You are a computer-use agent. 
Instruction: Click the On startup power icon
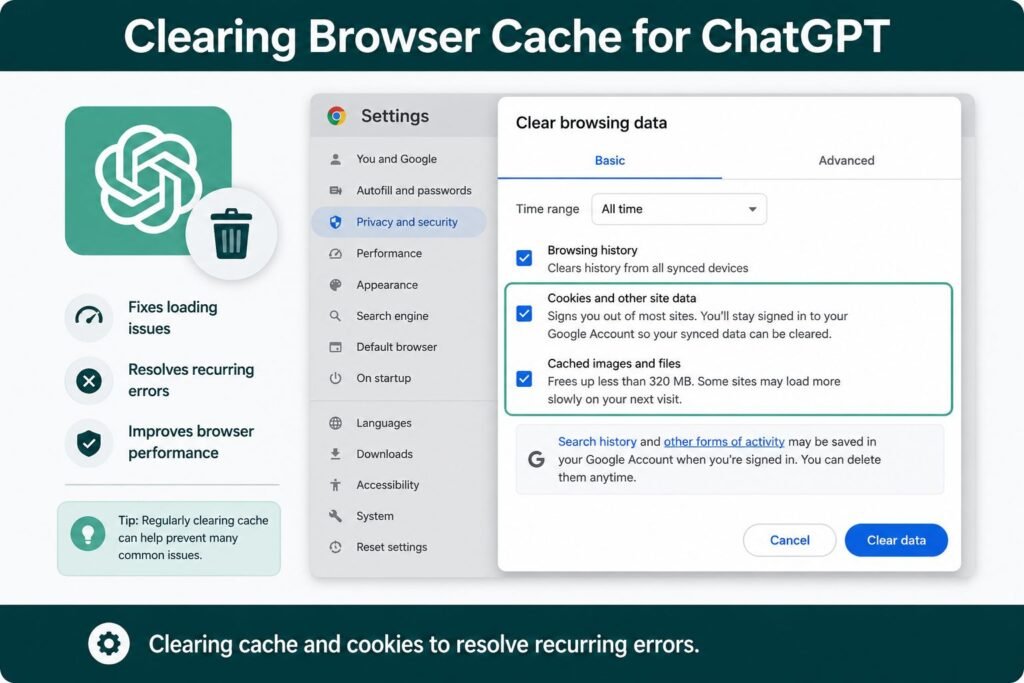[x=336, y=378]
